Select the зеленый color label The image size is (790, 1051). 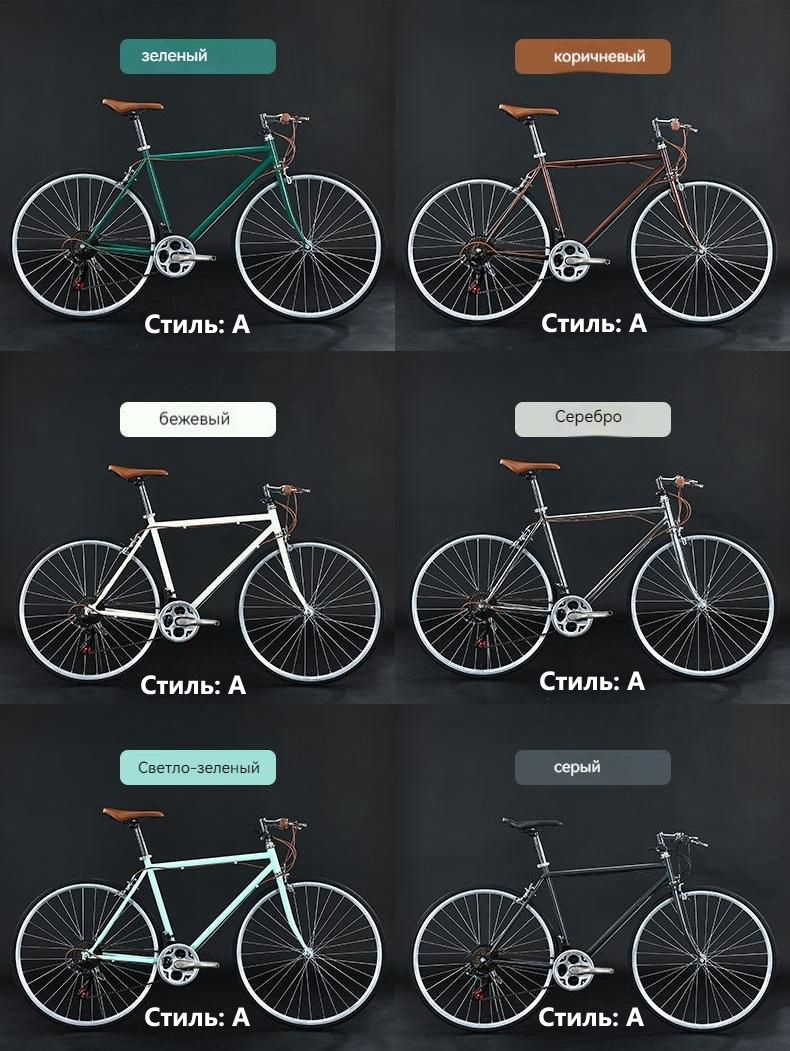(x=198, y=56)
